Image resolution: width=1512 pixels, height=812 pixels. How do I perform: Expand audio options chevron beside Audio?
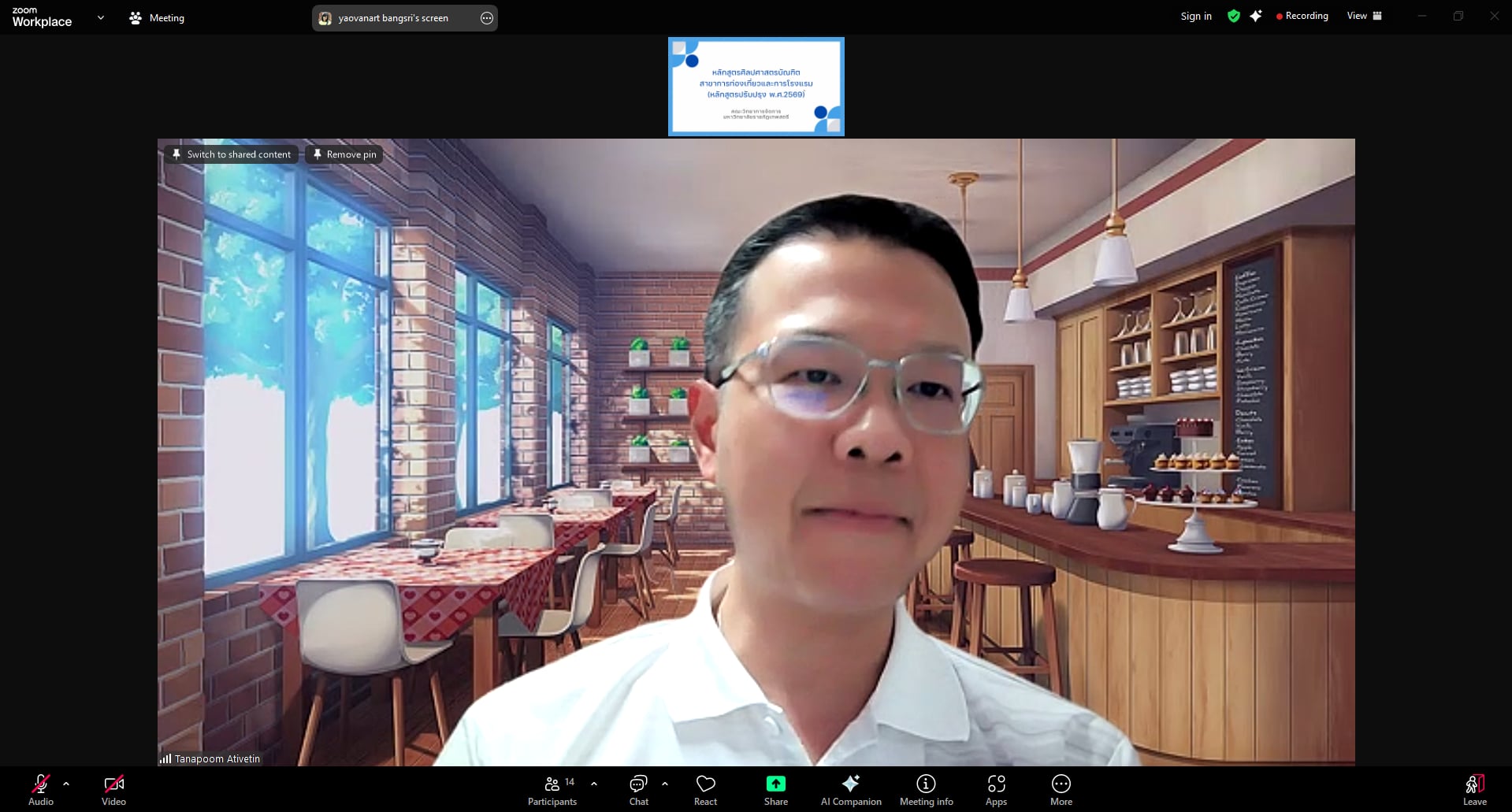[x=66, y=784]
